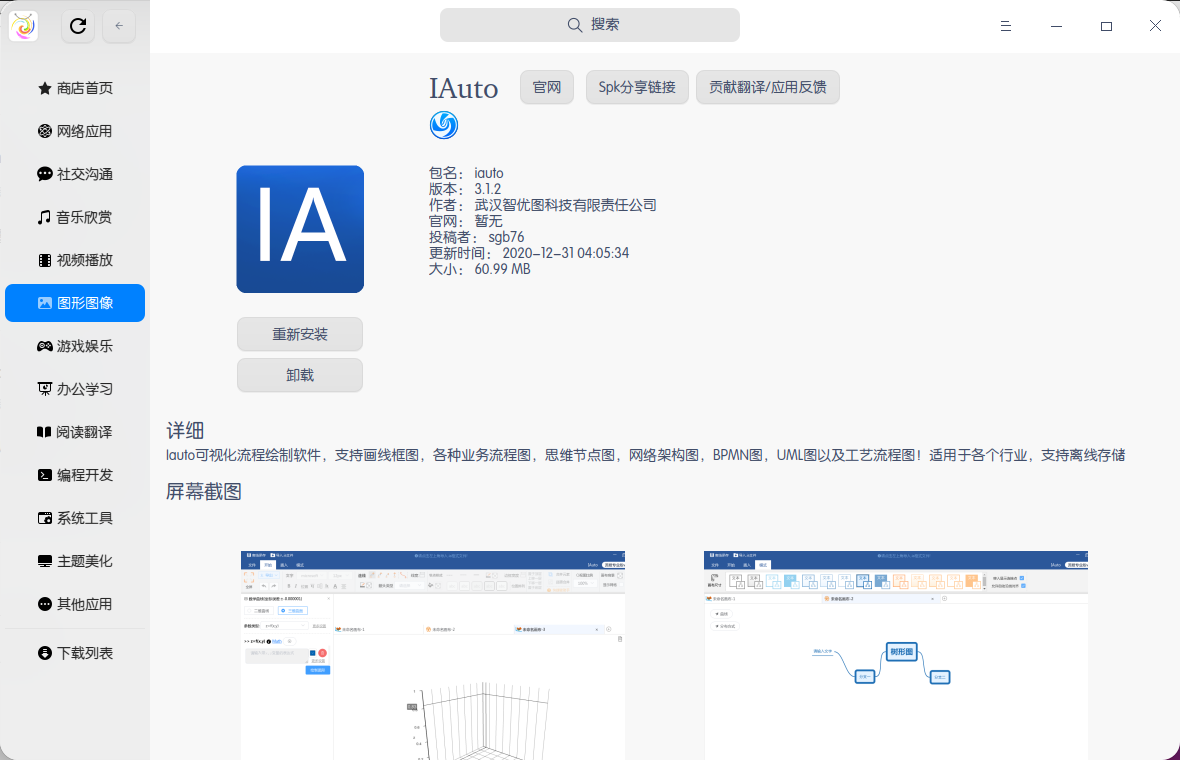Click the Spark Store logo icon

pyautogui.click(x=24, y=26)
